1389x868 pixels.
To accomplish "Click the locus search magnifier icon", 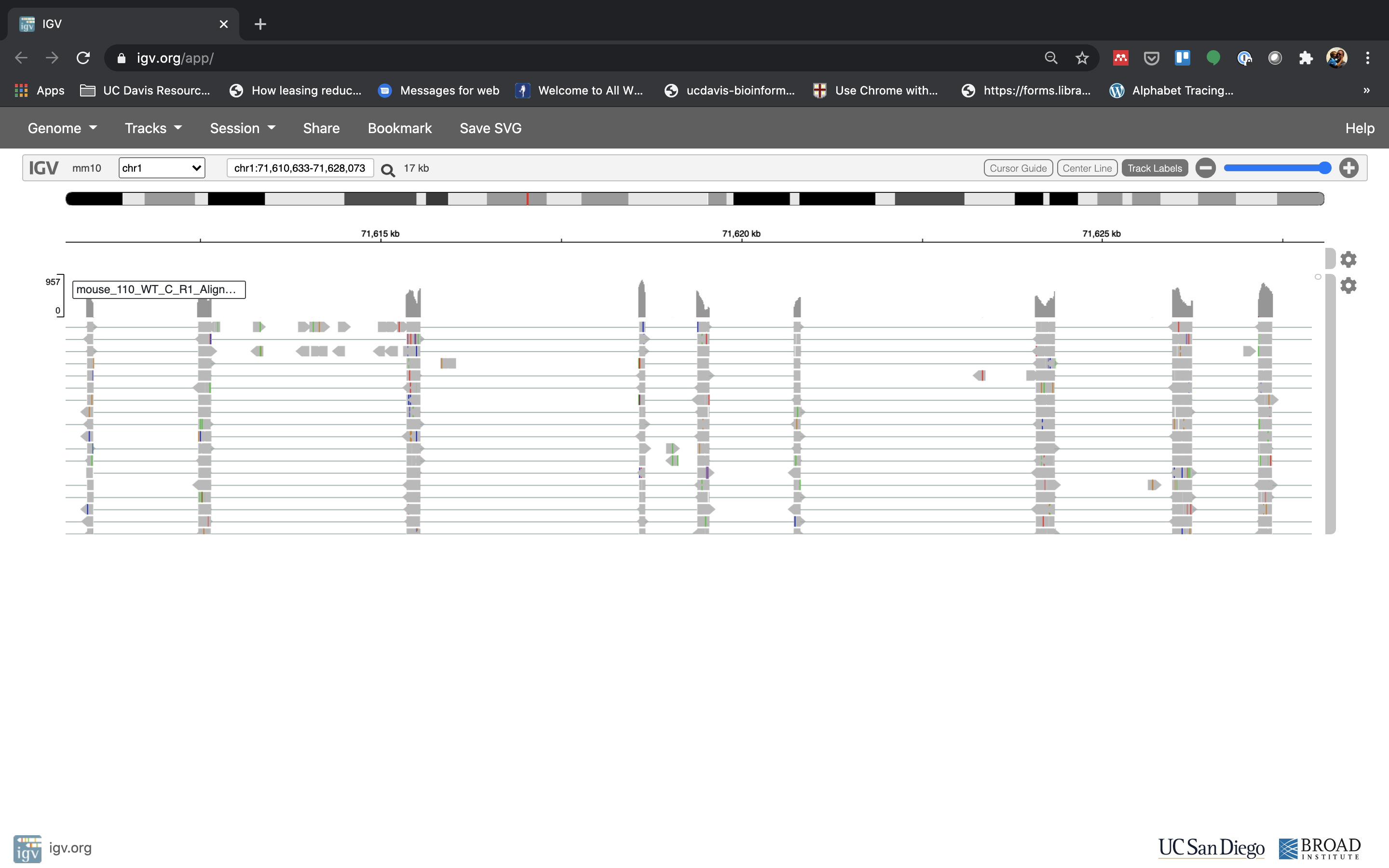I will coord(388,170).
